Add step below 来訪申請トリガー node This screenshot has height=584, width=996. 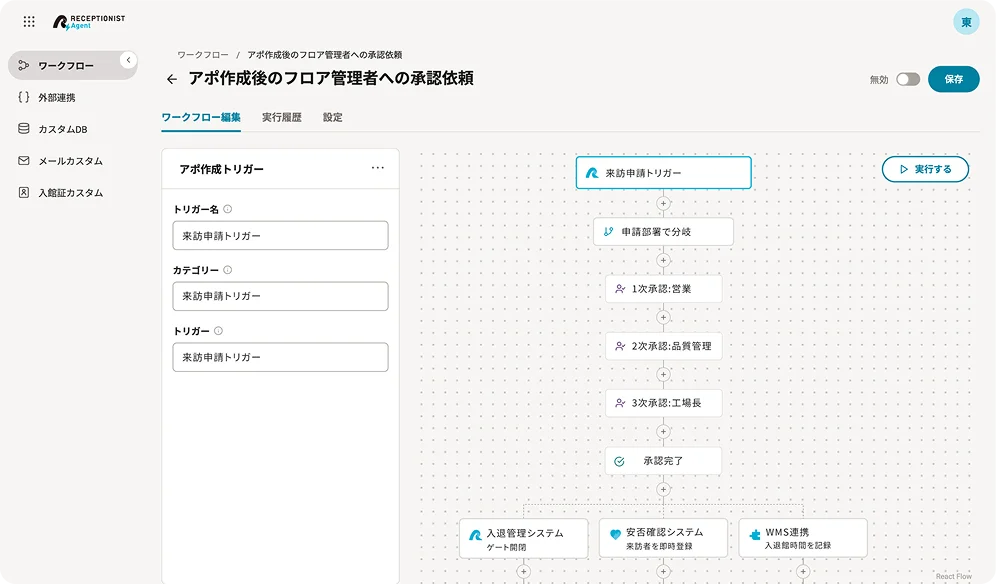click(663, 203)
